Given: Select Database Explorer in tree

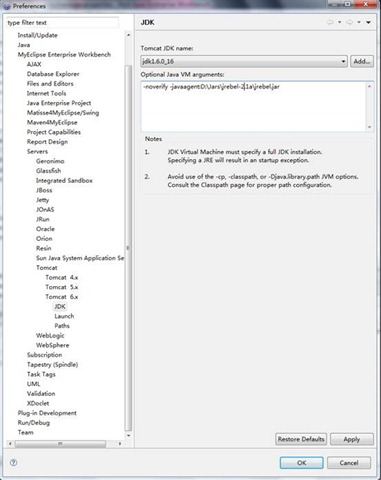Looking at the screenshot, I should pyautogui.click(x=53, y=74).
